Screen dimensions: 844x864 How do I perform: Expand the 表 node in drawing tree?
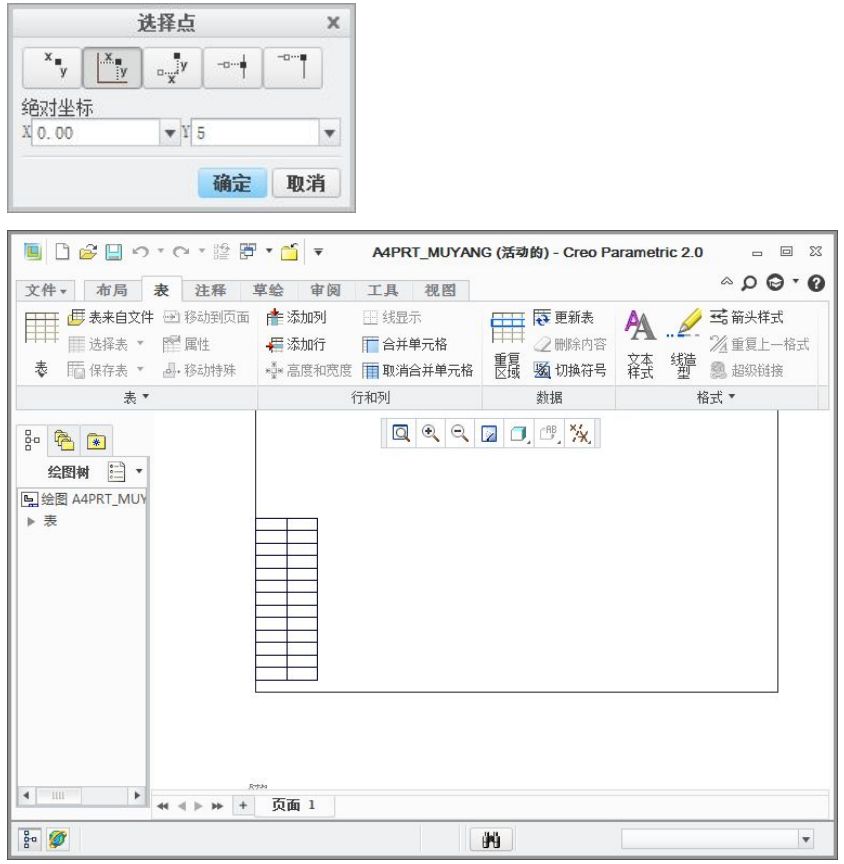(x=31, y=521)
